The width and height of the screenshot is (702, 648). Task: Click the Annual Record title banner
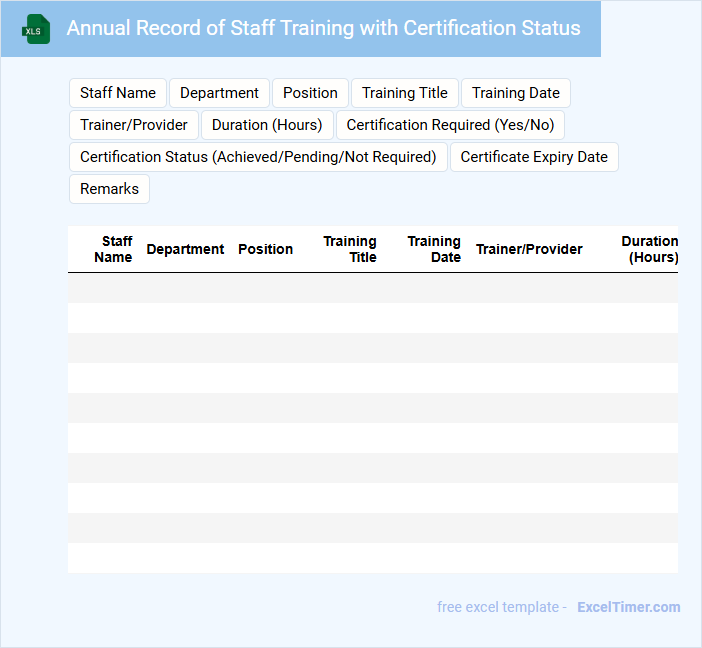tap(323, 28)
